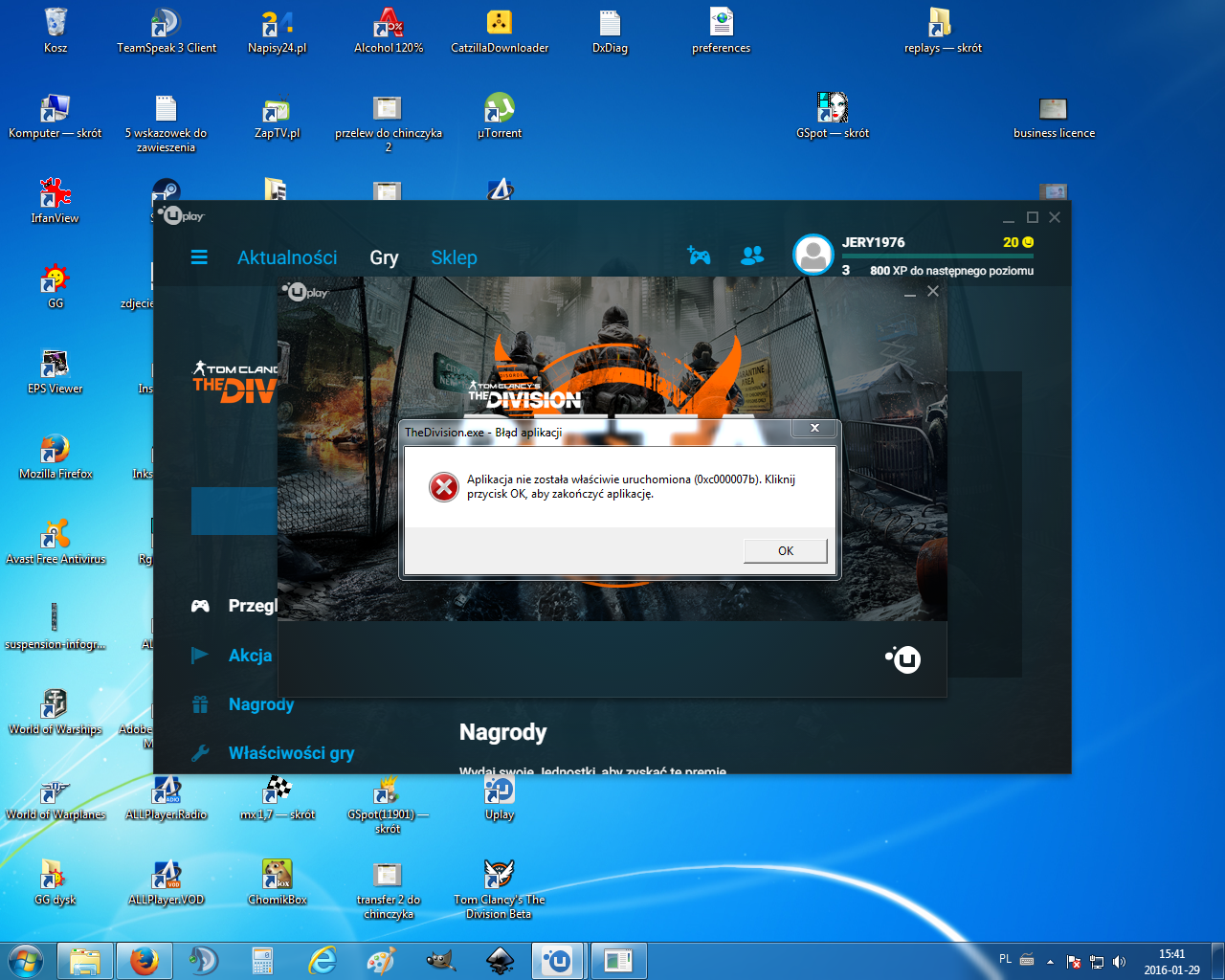Click the 20 Units coin balance
This screenshot has width=1225, height=980.
pyautogui.click(x=1018, y=242)
